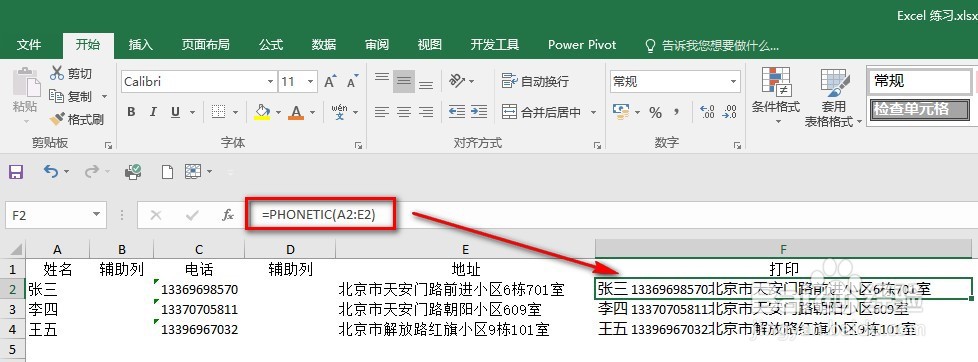
Task: Switch to the 页面布局 (Page Layout) tab
Action: click(x=205, y=45)
